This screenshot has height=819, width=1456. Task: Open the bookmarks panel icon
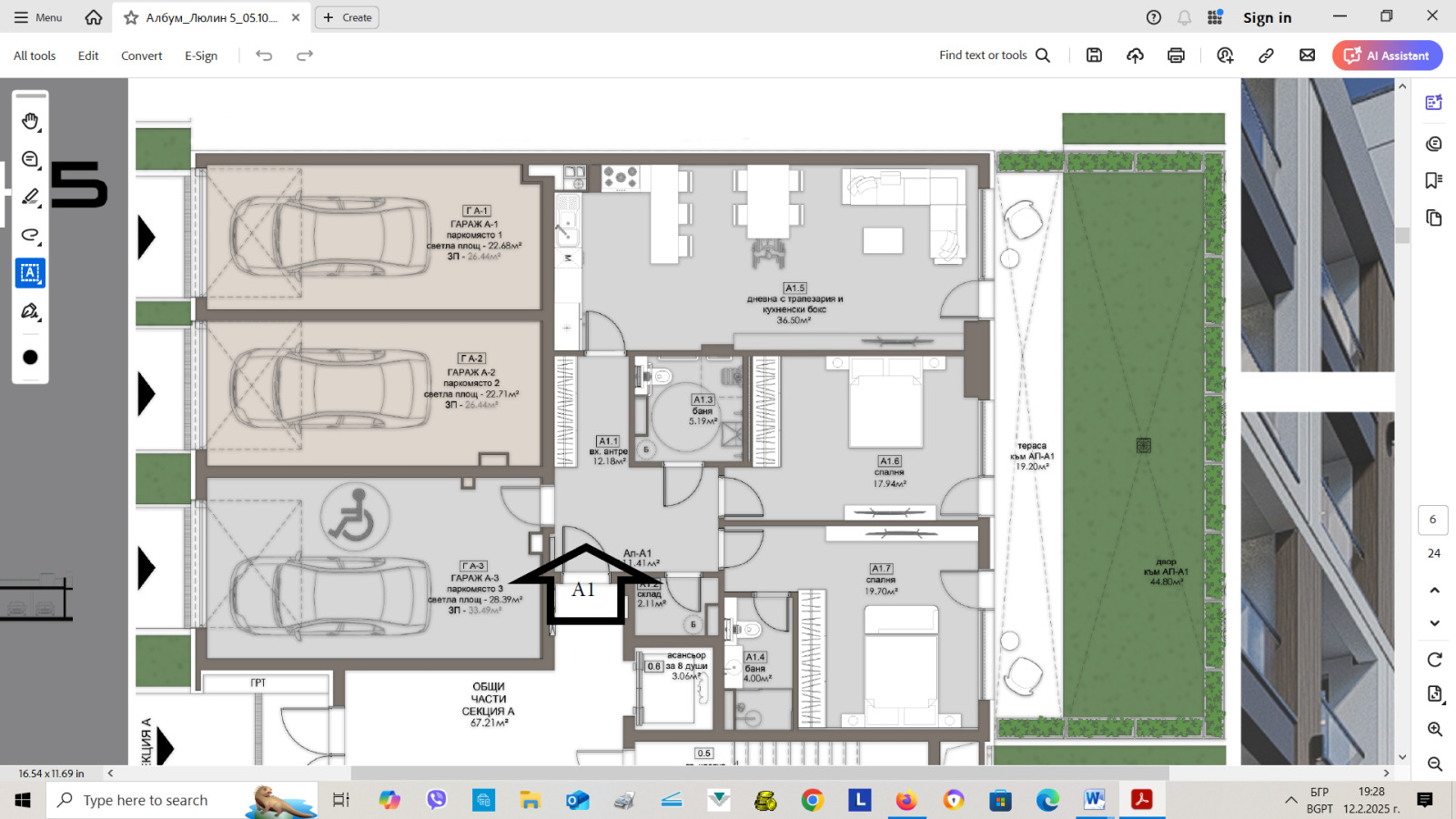1434,180
